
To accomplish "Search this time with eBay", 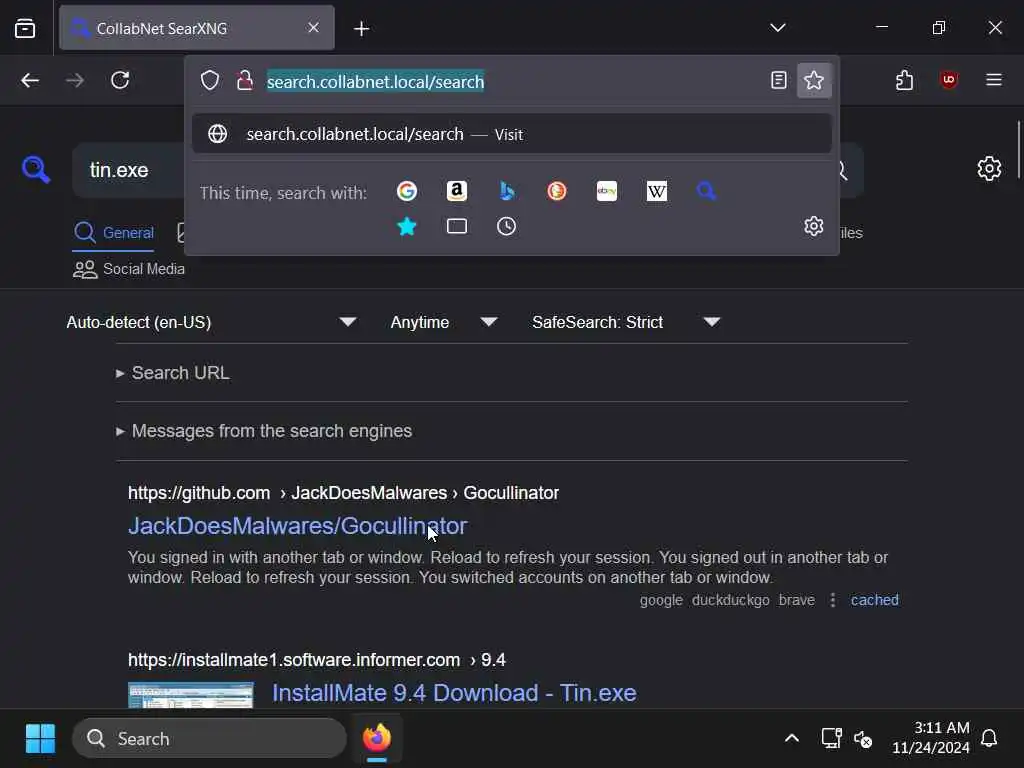I will tap(607, 191).
